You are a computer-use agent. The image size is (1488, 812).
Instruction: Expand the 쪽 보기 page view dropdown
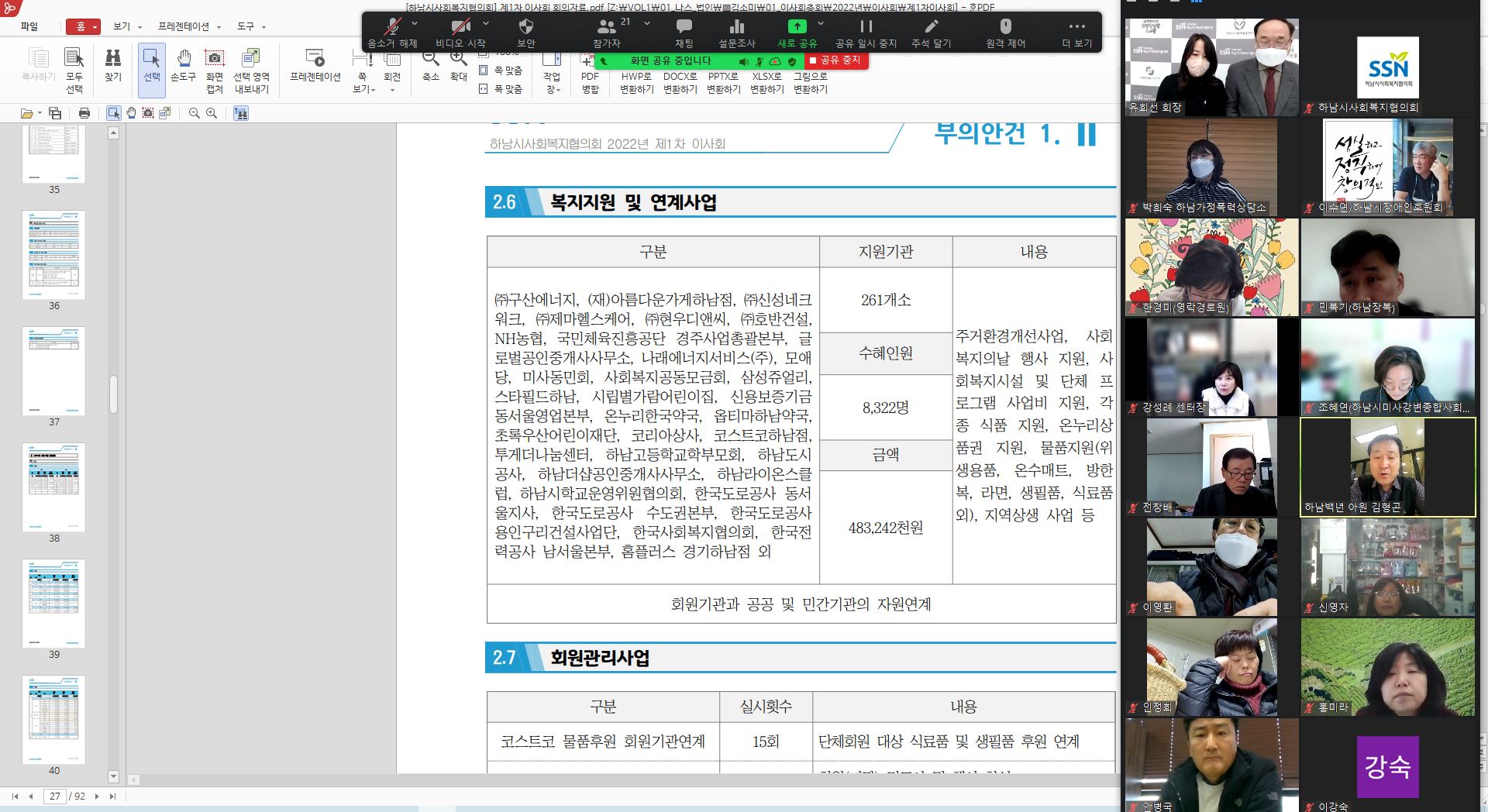tap(363, 90)
